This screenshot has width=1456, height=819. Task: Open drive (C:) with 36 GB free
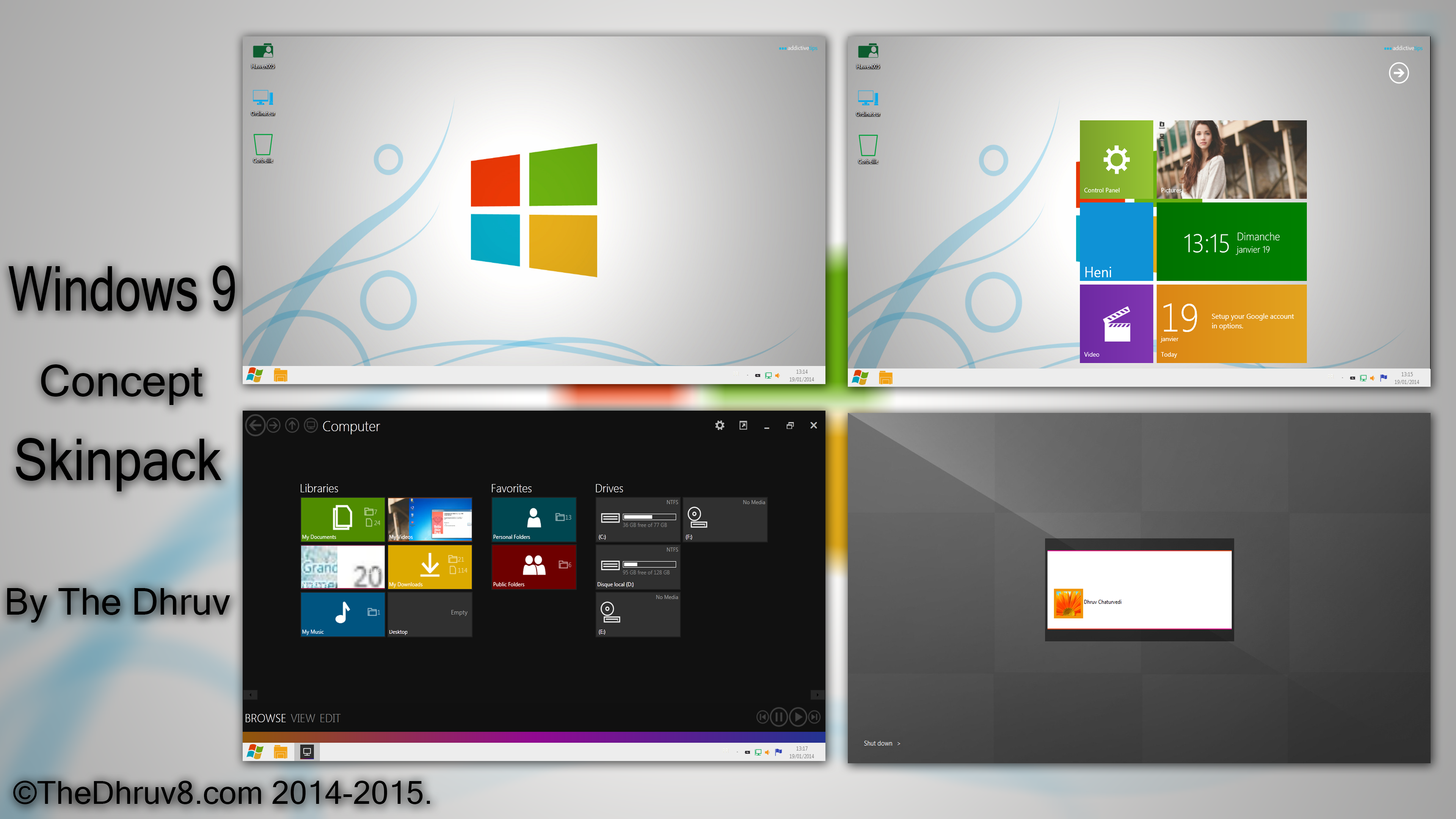click(637, 519)
